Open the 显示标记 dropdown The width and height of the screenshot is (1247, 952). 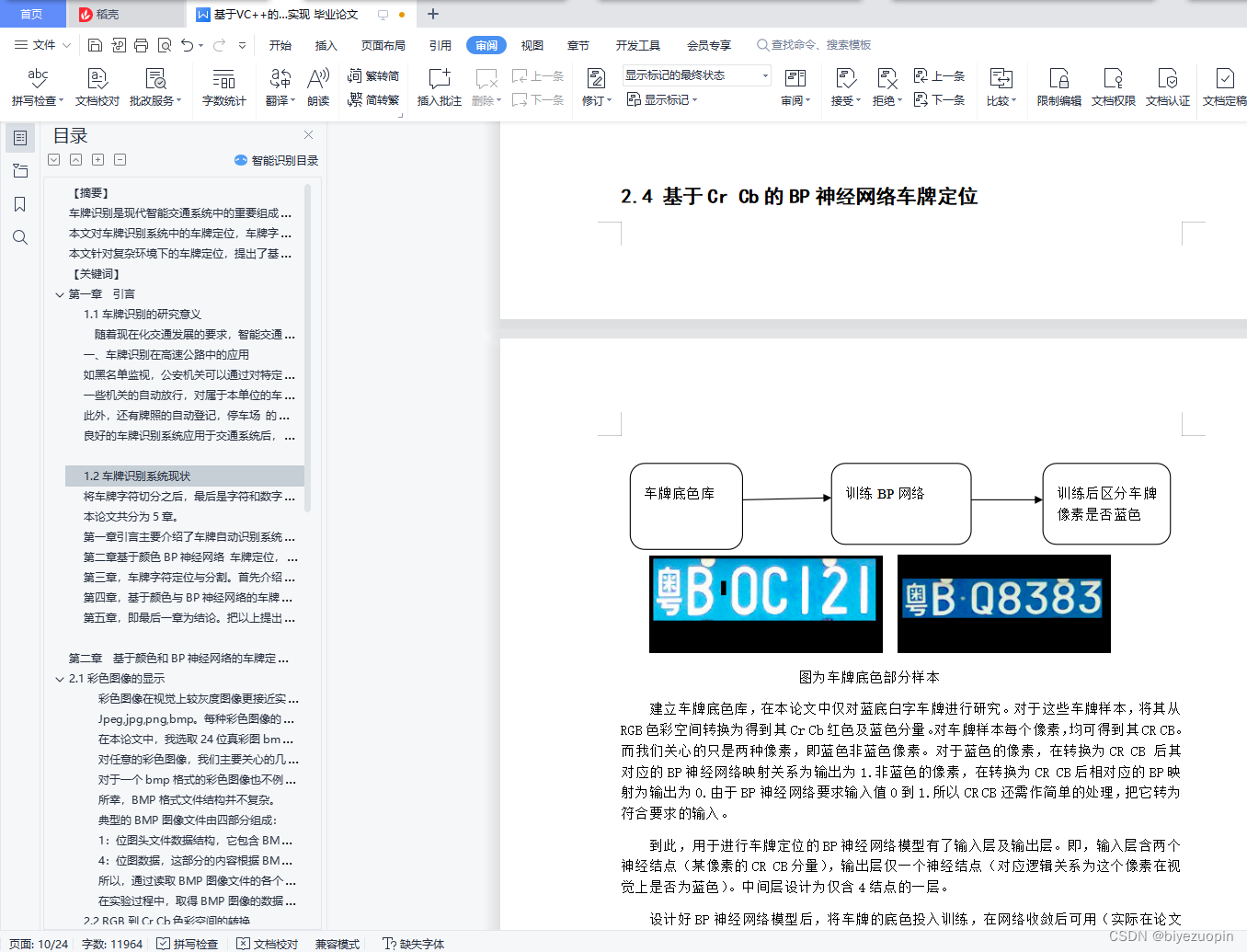click(662, 99)
